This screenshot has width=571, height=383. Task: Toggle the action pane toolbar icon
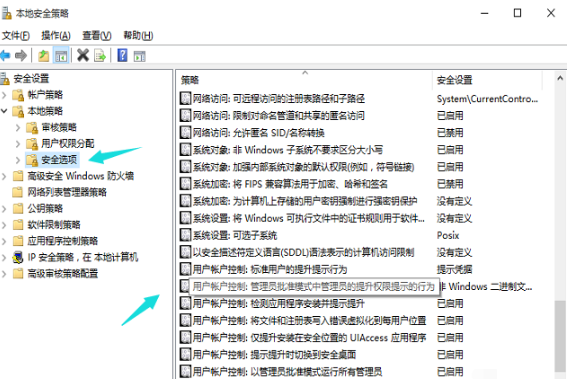tap(139, 56)
